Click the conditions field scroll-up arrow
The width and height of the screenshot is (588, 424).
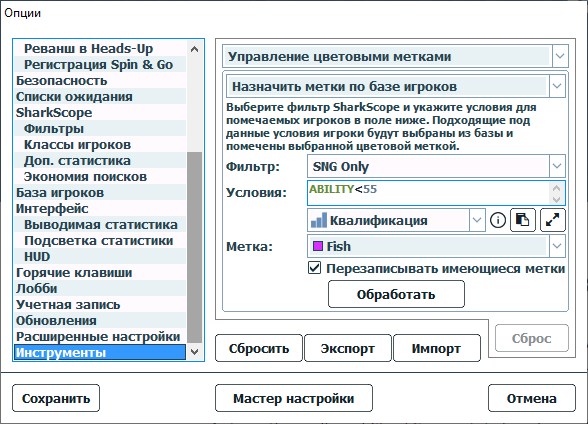pyautogui.click(x=556, y=187)
